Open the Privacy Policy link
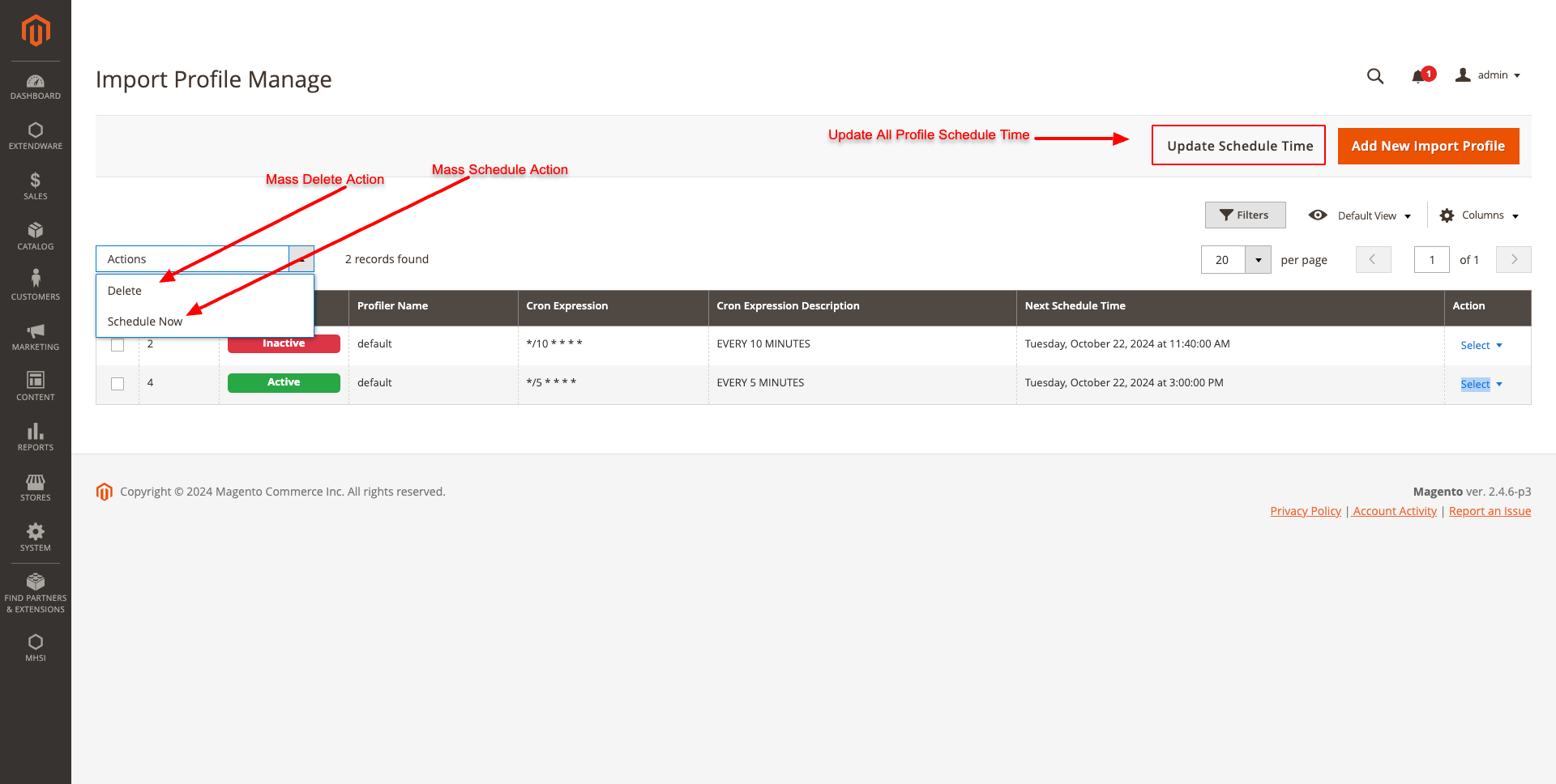Viewport: 1556px width, 784px height. pos(1306,511)
